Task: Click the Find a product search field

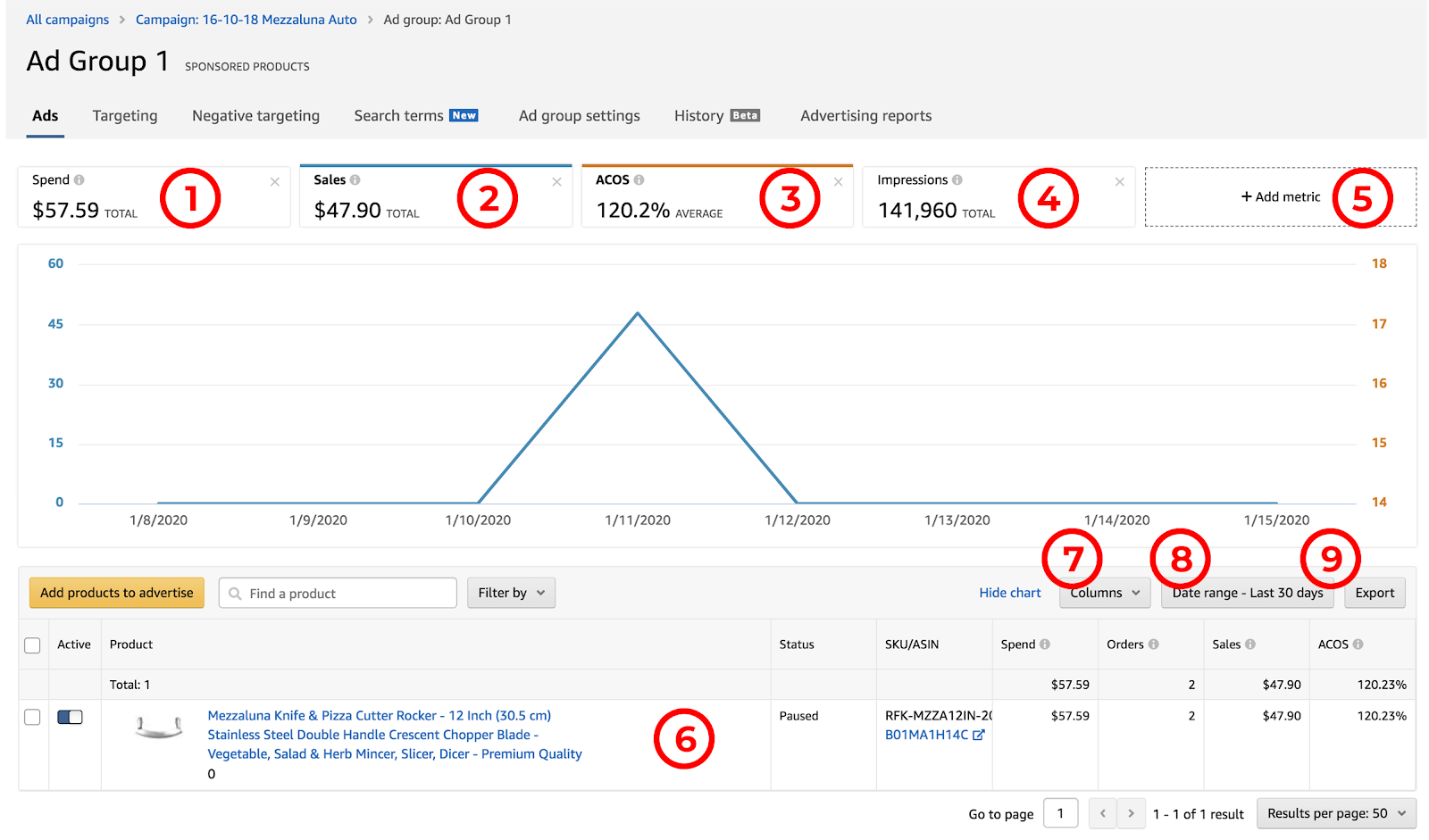Action: pyautogui.click(x=338, y=593)
